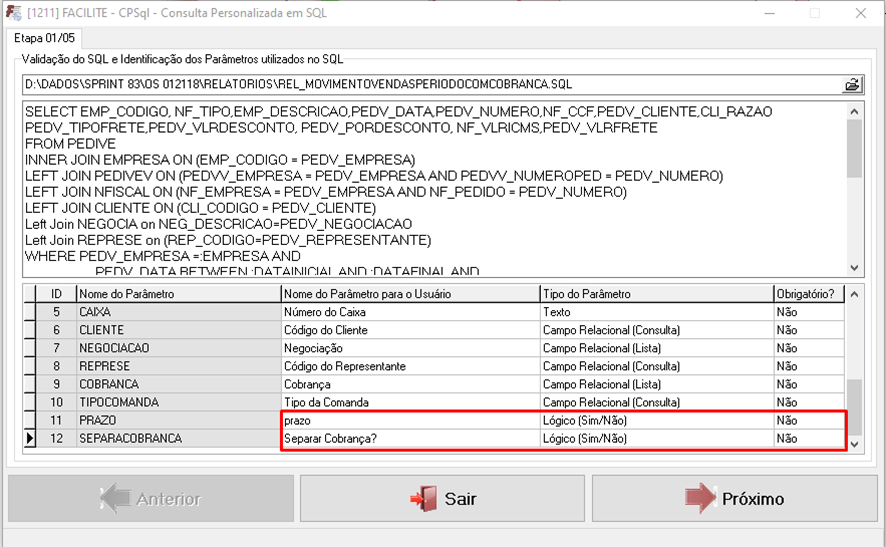Open Tipo do Parâmetro cell for SEPARACOBRANCA
The height and width of the screenshot is (547, 886).
[655, 439]
